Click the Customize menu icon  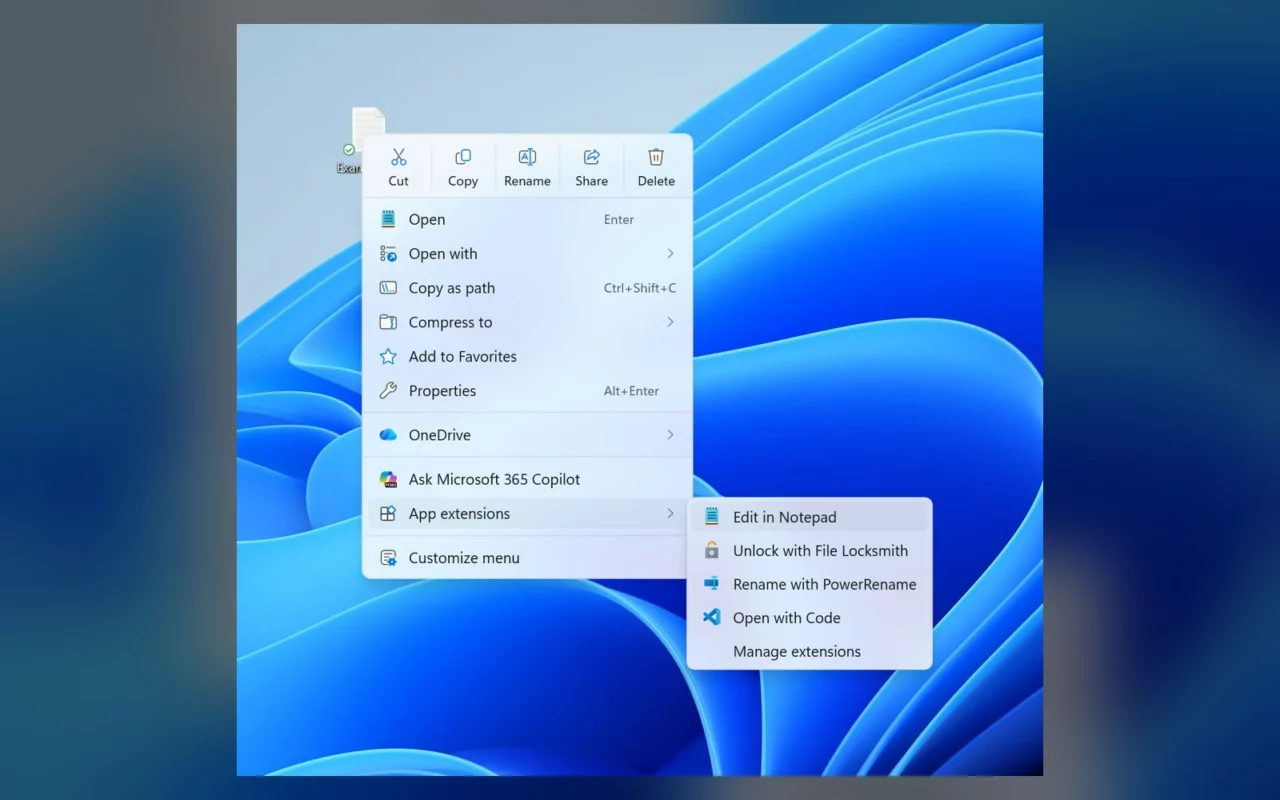[388, 558]
